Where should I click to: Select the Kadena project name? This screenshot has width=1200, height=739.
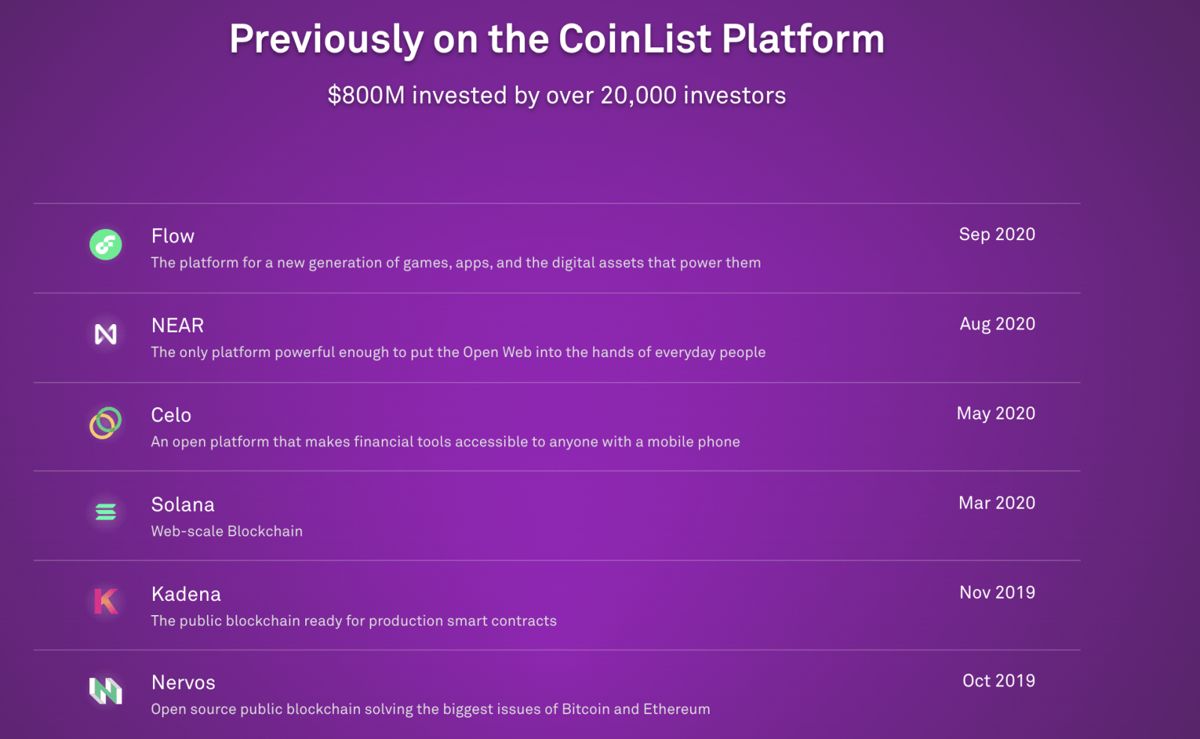(x=186, y=594)
